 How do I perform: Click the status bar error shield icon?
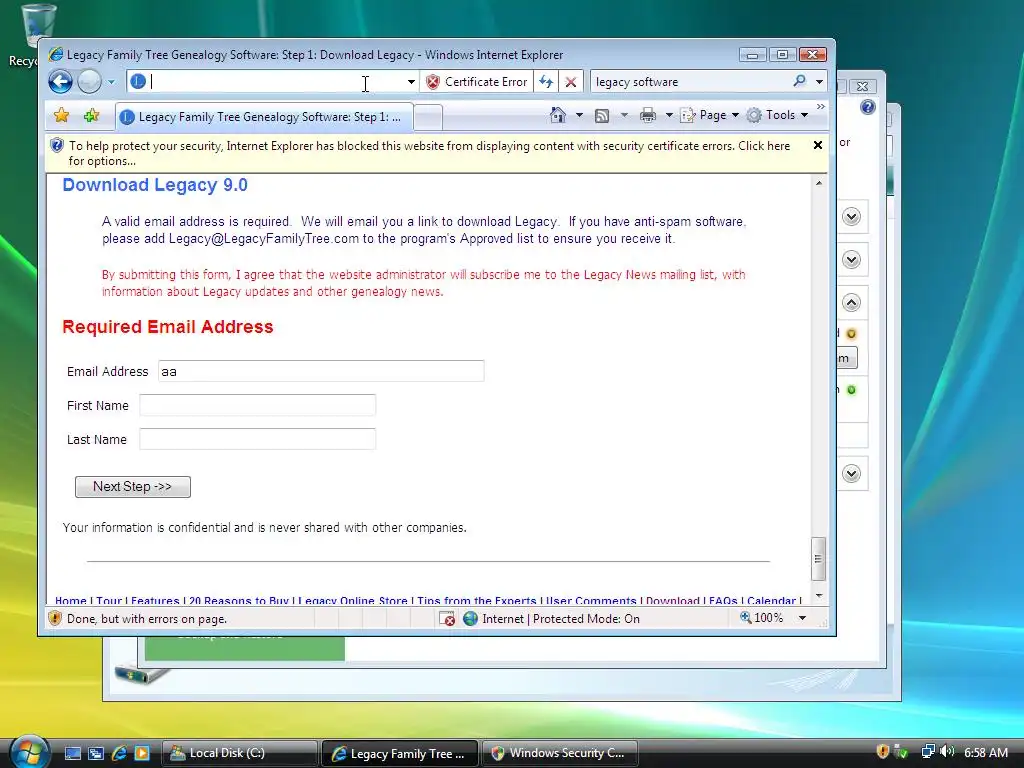click(55, 618)
